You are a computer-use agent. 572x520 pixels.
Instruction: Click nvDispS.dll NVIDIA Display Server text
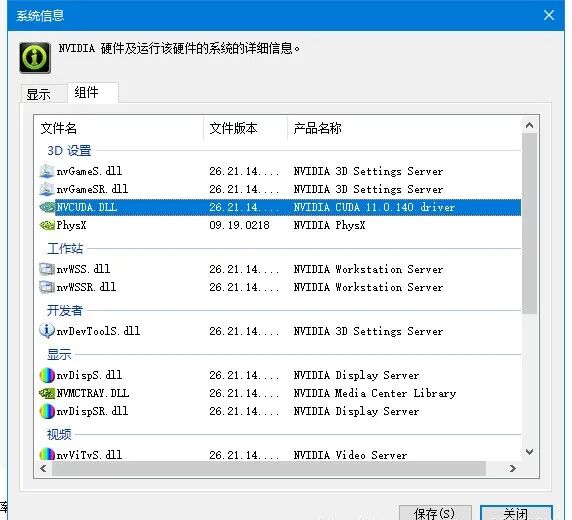click(356, 375)
